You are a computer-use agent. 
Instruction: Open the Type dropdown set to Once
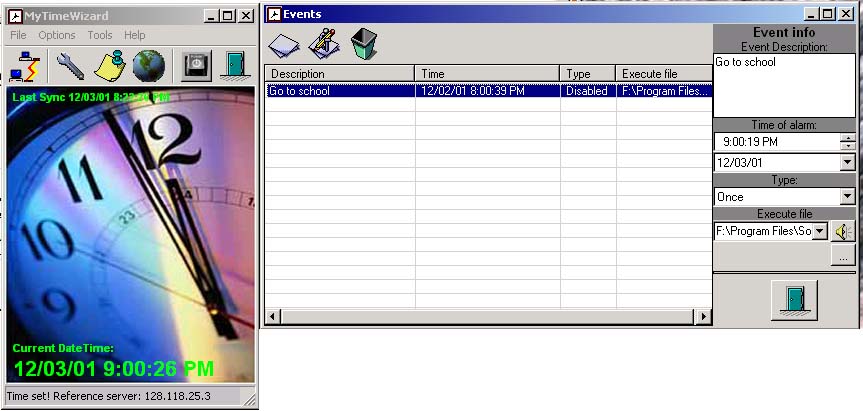pos(847,197)
